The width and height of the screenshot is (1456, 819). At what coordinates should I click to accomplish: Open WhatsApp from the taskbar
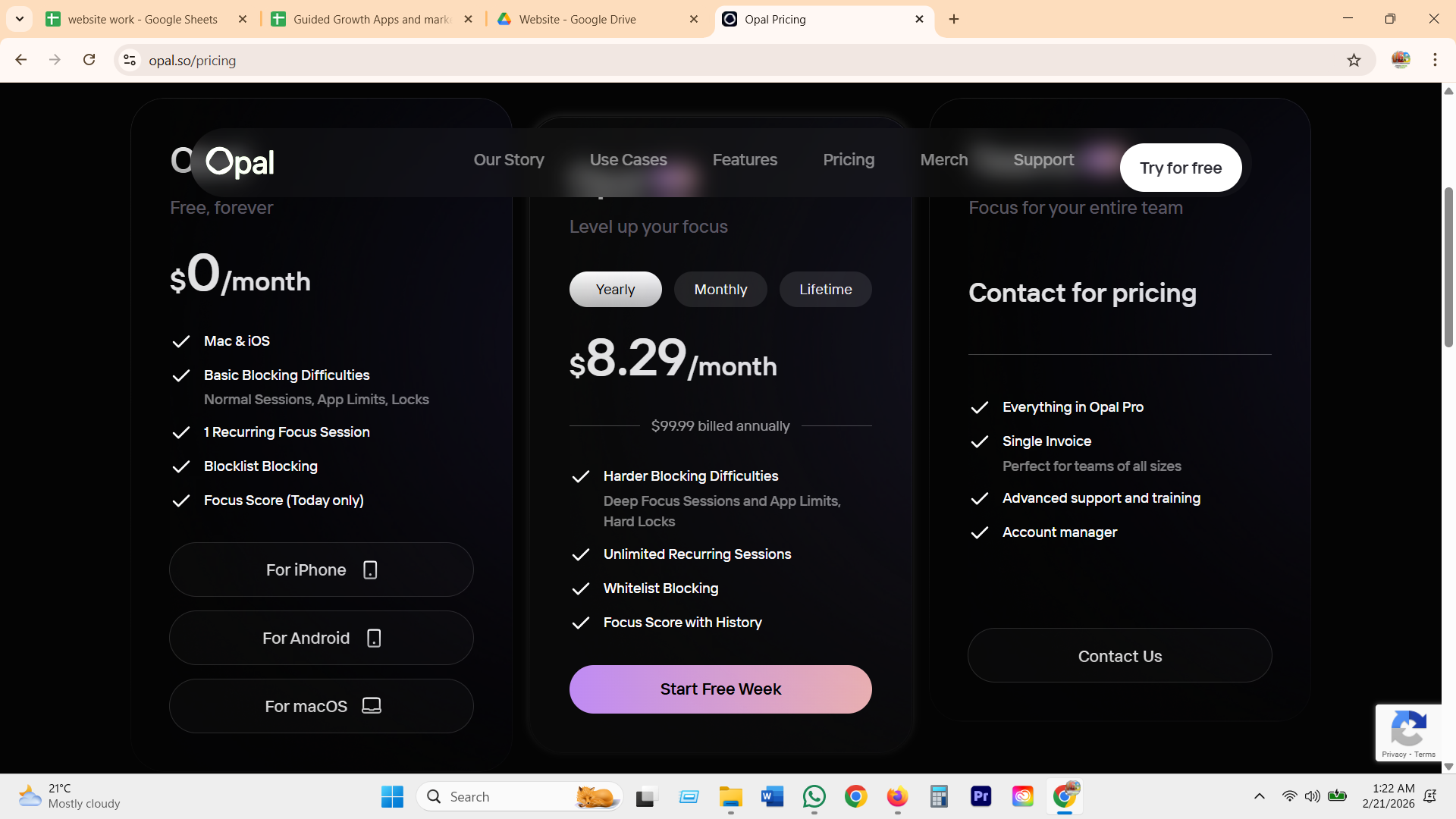click(x=814, y=796)
